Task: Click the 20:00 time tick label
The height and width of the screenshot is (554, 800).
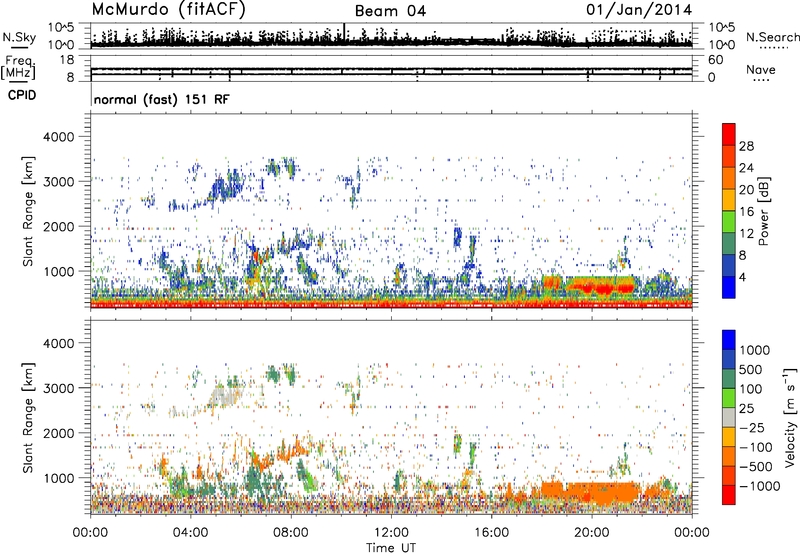Action: click(x=592, y=533)
